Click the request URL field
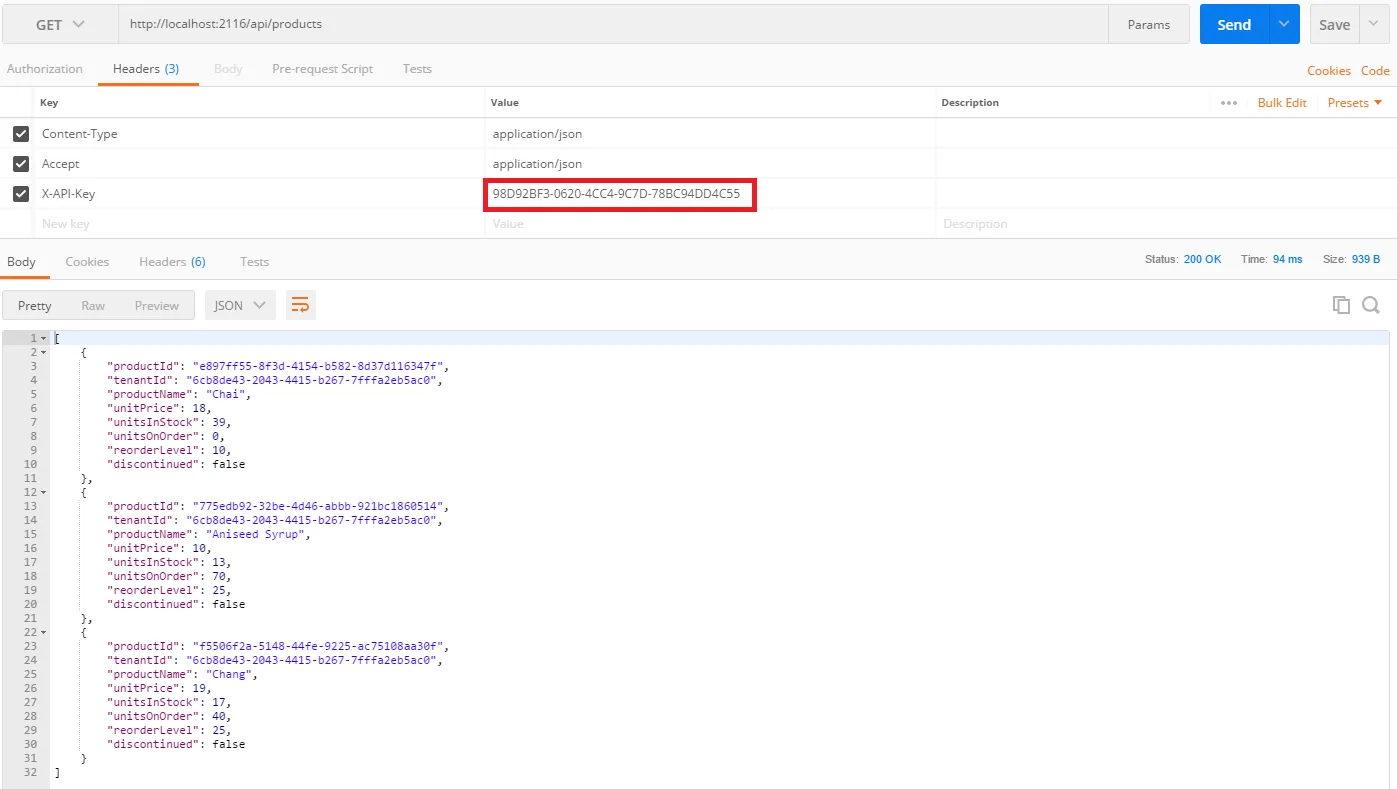Viewport: 1397px width, 789px height. click(612, 24)
